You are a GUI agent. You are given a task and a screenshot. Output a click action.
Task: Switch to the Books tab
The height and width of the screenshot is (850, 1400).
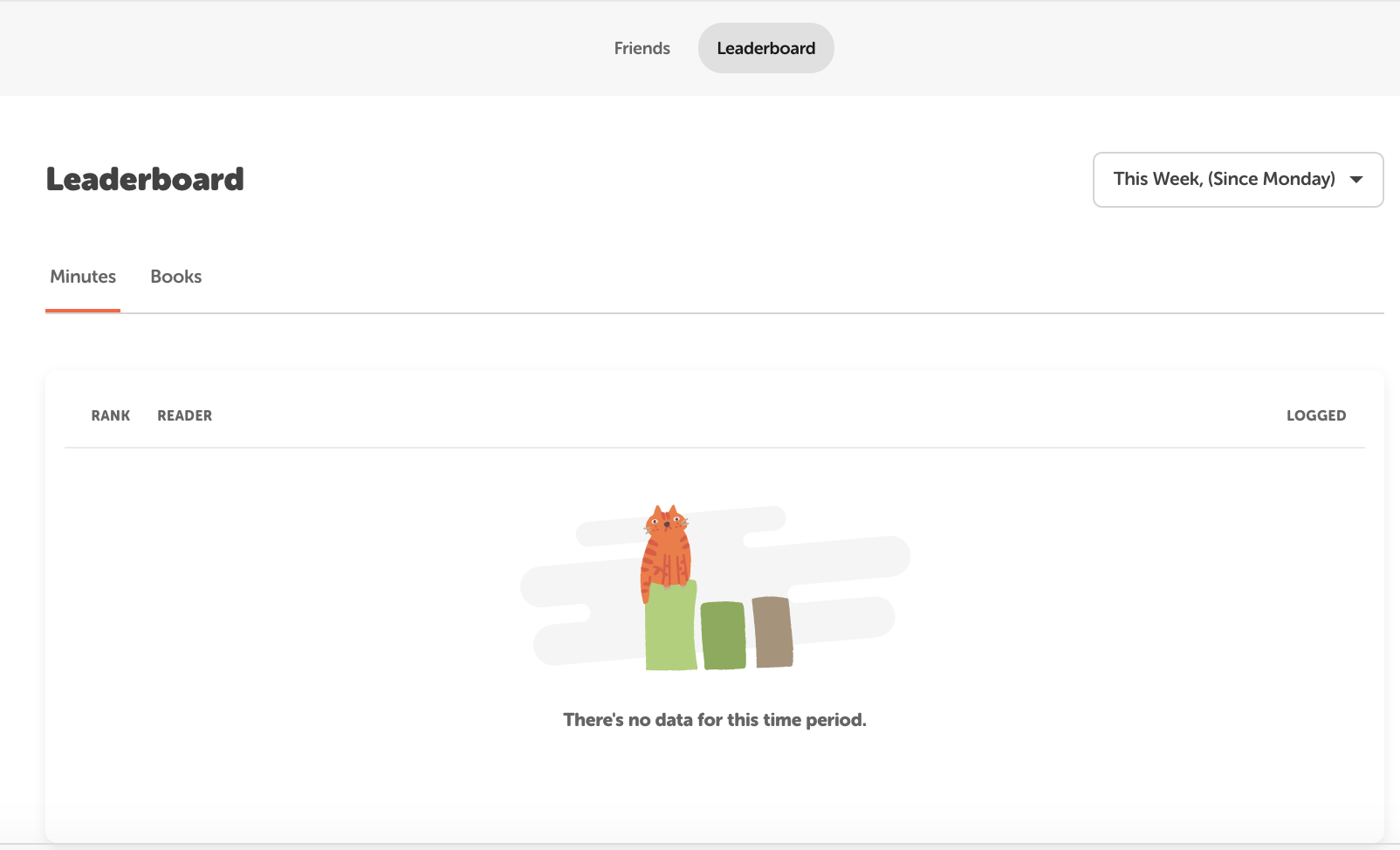[175, 277]
